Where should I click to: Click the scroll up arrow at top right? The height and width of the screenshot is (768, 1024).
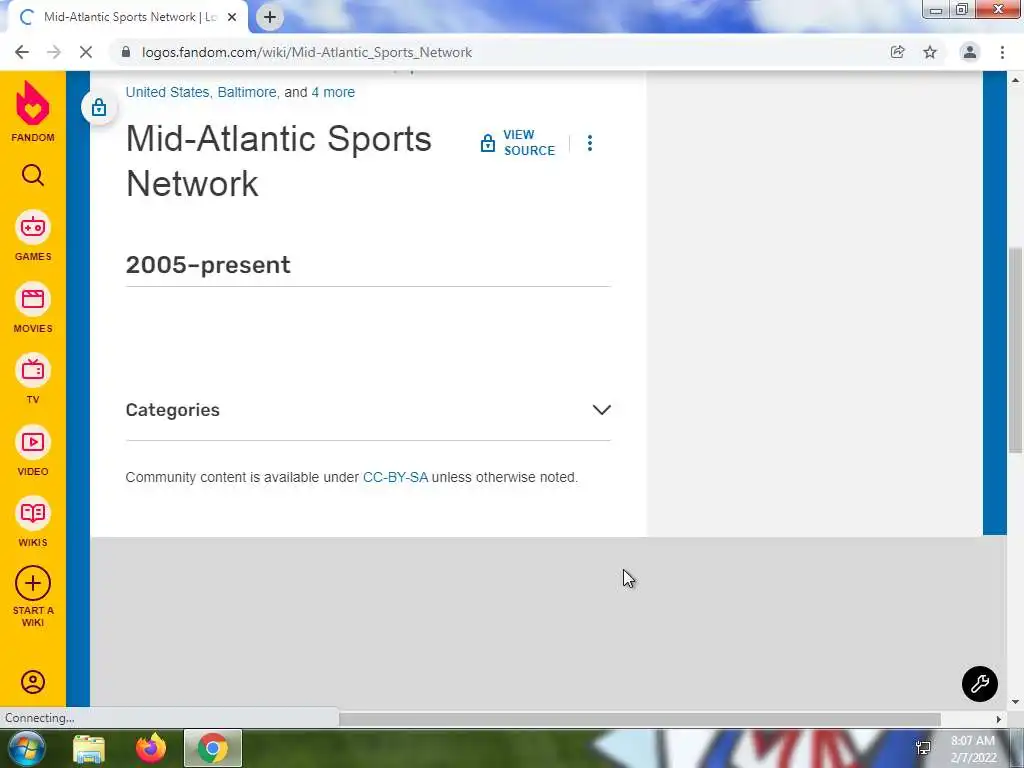(1015, 80)
